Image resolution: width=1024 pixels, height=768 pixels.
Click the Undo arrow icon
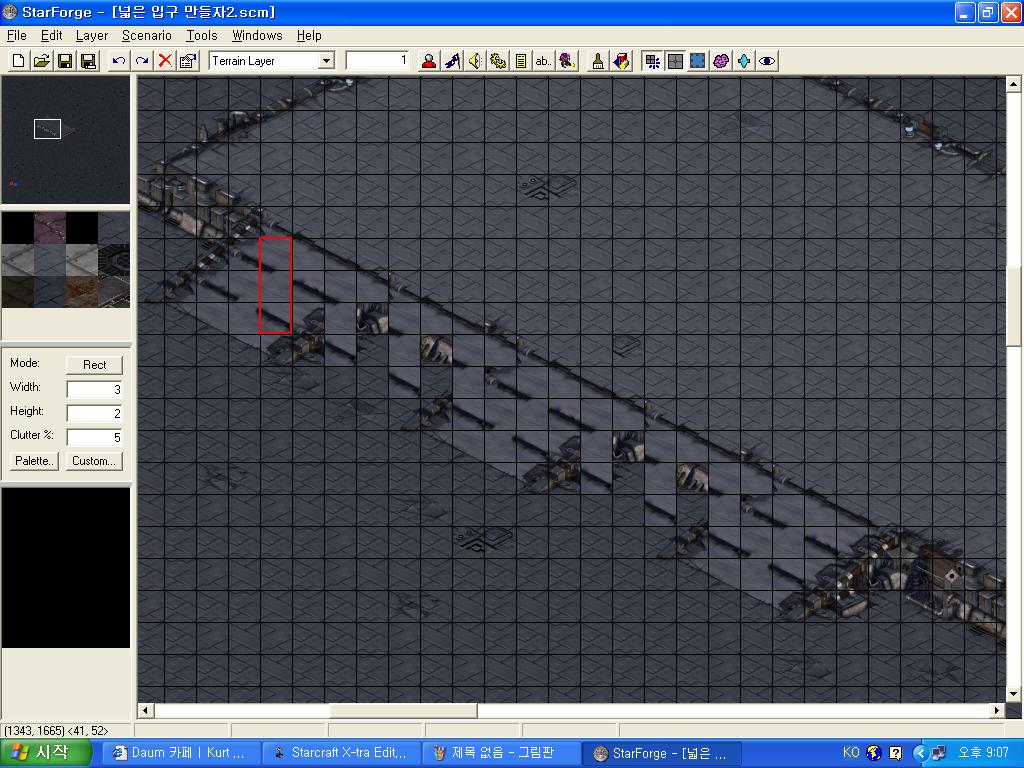coord(118,61)
